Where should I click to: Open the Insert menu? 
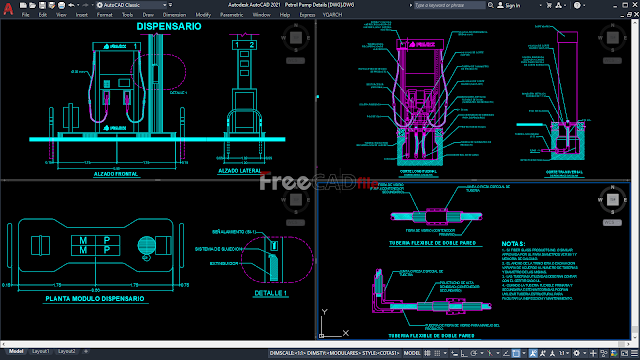coord(82,15)
